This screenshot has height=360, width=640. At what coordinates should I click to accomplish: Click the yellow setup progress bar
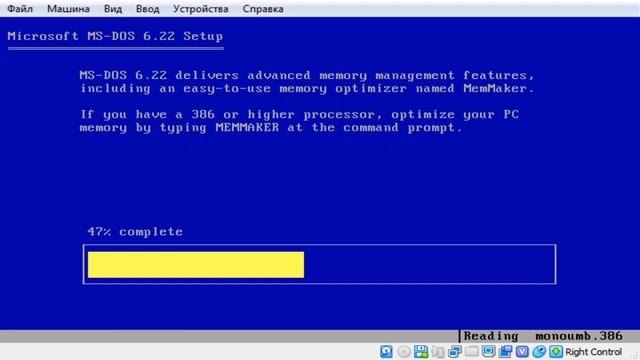tap(196, 264)
